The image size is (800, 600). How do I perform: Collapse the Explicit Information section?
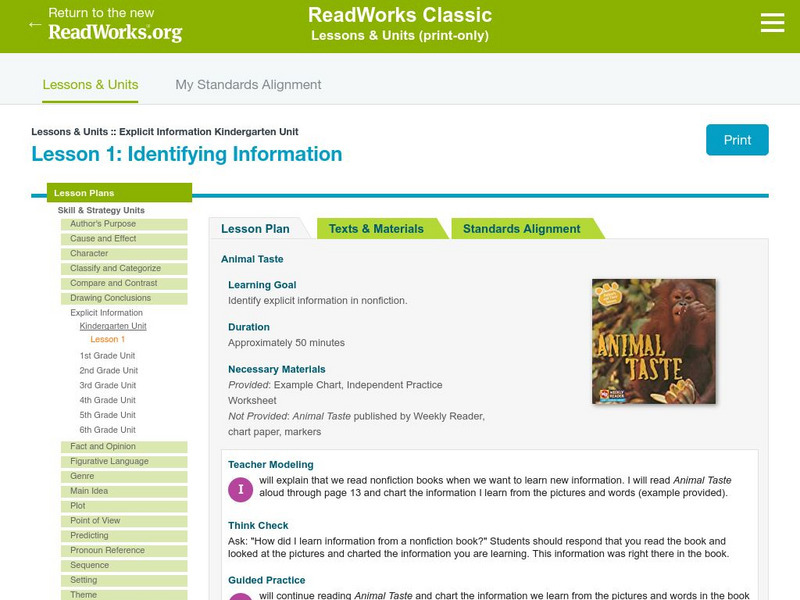pyautogui.click(x=107, y=313)
